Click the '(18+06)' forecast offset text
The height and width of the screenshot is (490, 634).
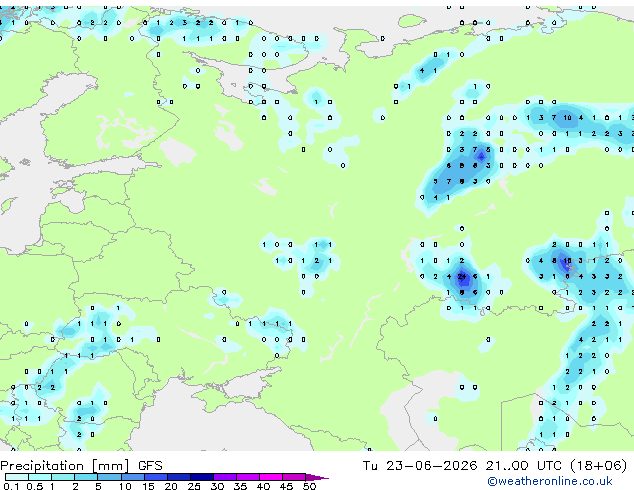(598, 466)
